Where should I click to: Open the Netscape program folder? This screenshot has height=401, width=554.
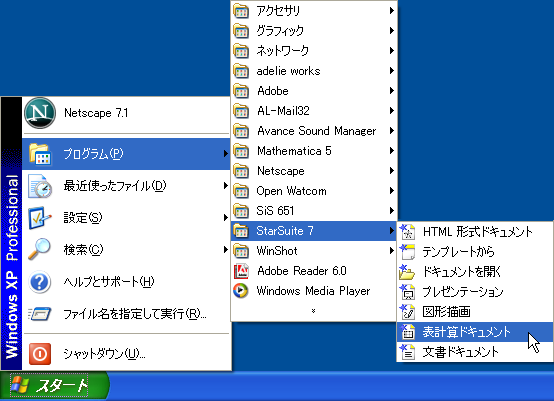tap(314, 171)
